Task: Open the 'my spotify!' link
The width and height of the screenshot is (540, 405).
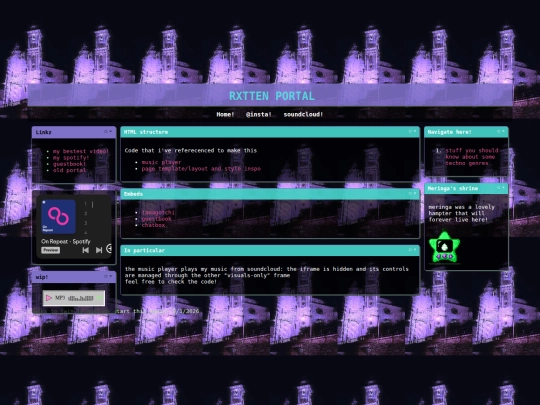Action: point(71,158)
